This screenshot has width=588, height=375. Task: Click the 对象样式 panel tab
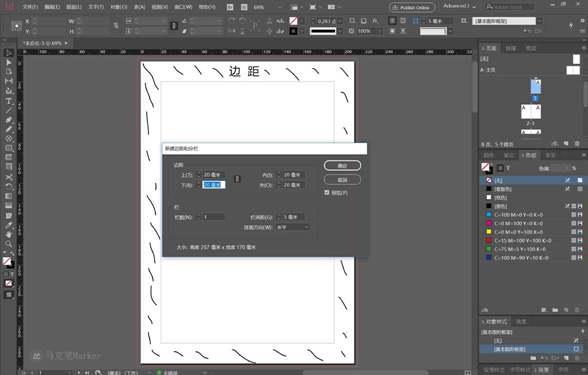click(495, 322)
